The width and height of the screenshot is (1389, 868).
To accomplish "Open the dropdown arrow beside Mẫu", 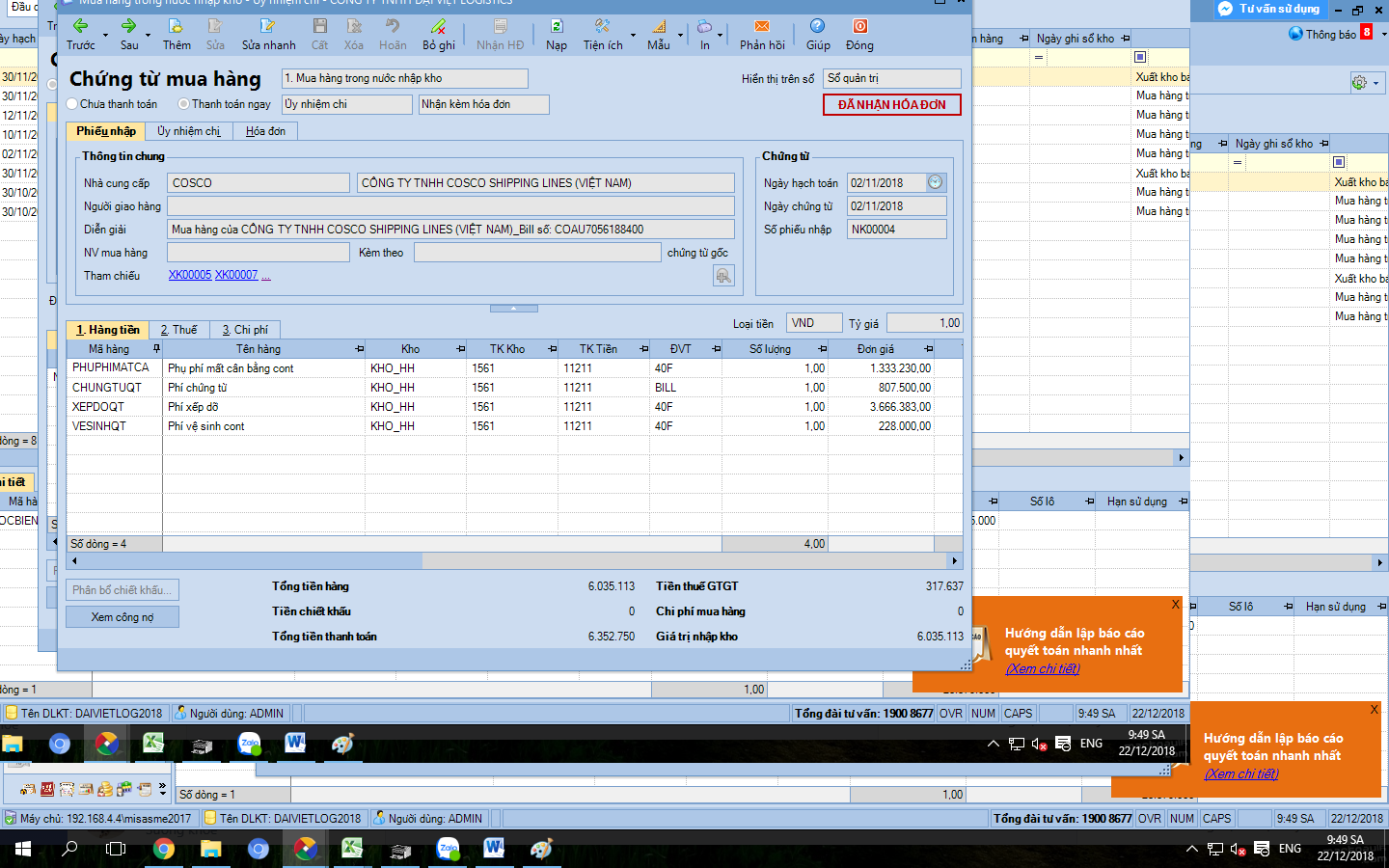I will tap(680, 36).
